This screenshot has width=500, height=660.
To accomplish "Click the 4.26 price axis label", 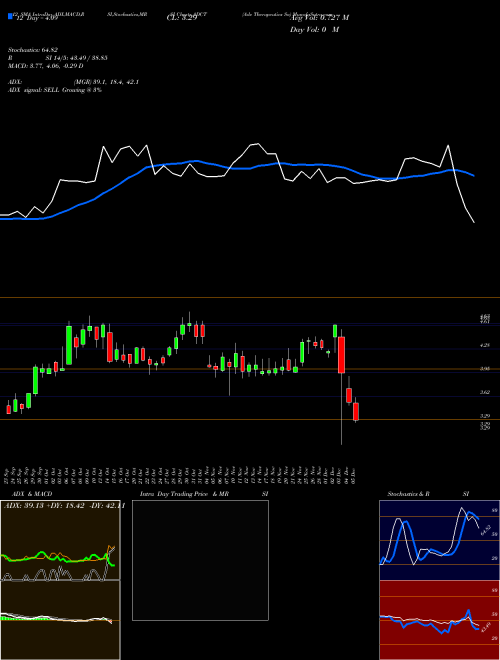I will coord(485,345).
